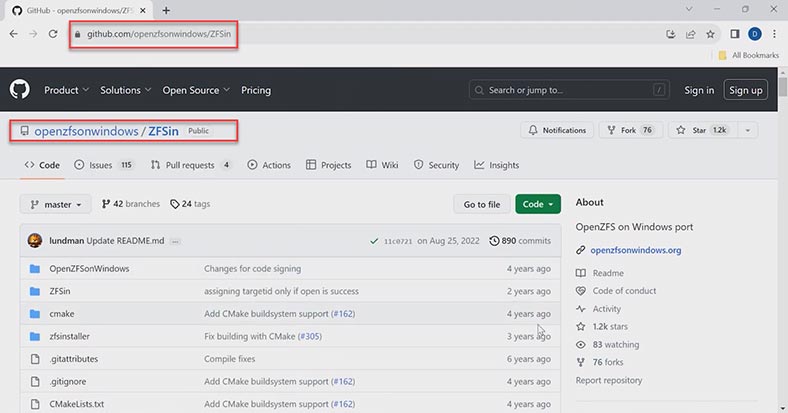
Task: Open the Actions tab
Action: (x=269, y=165)
